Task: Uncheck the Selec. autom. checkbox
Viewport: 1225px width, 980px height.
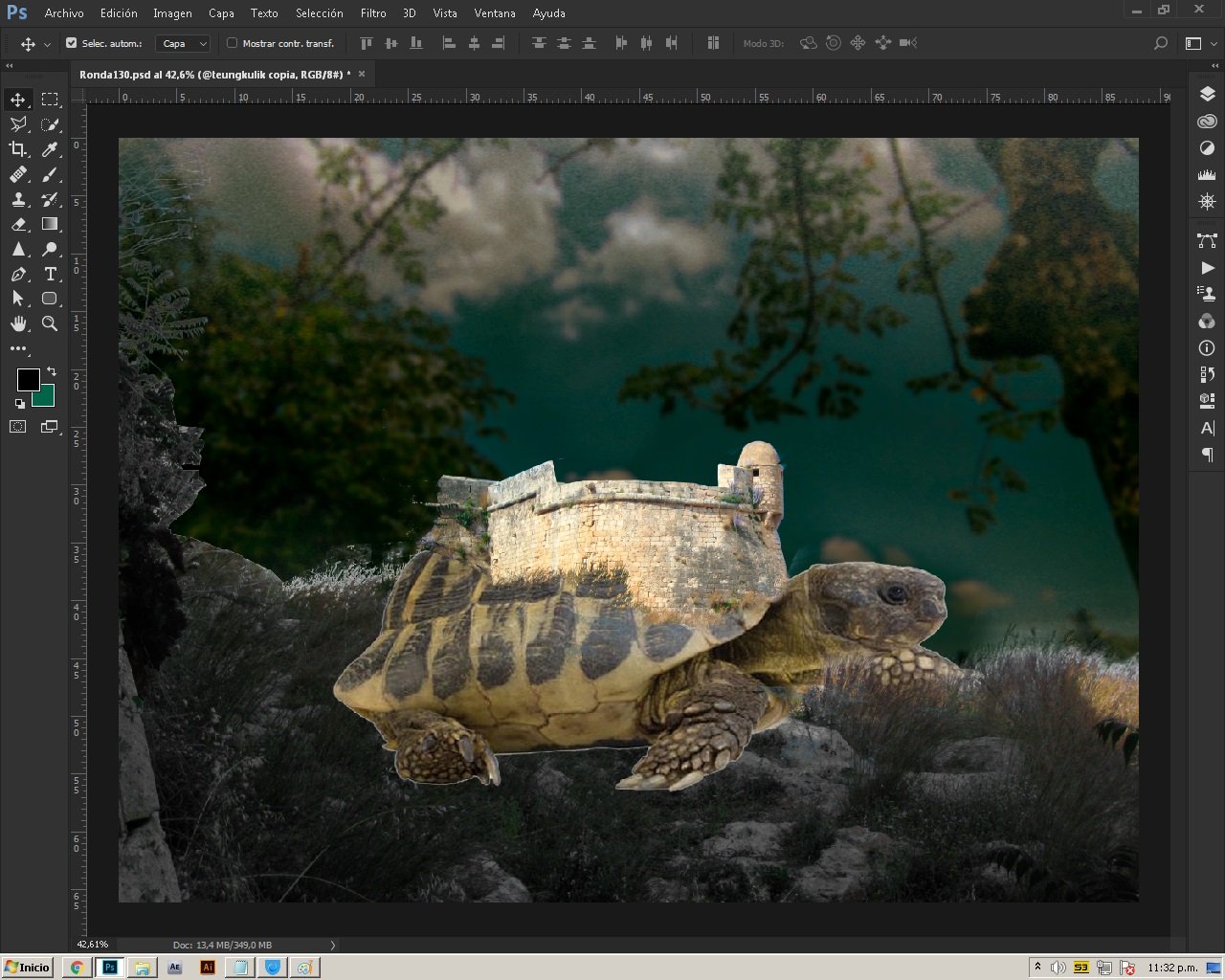Action: 72,43
